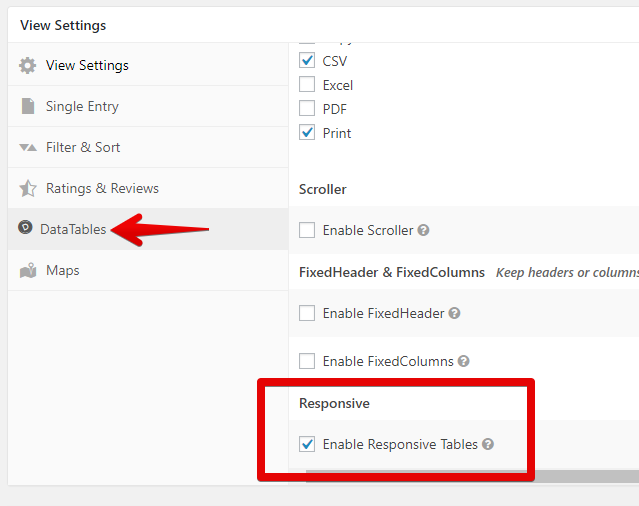Image resolution: width=639 pixels, height=506 pixels.
Task: Open the Single Entry settings tab
Action: pos(82,107)
